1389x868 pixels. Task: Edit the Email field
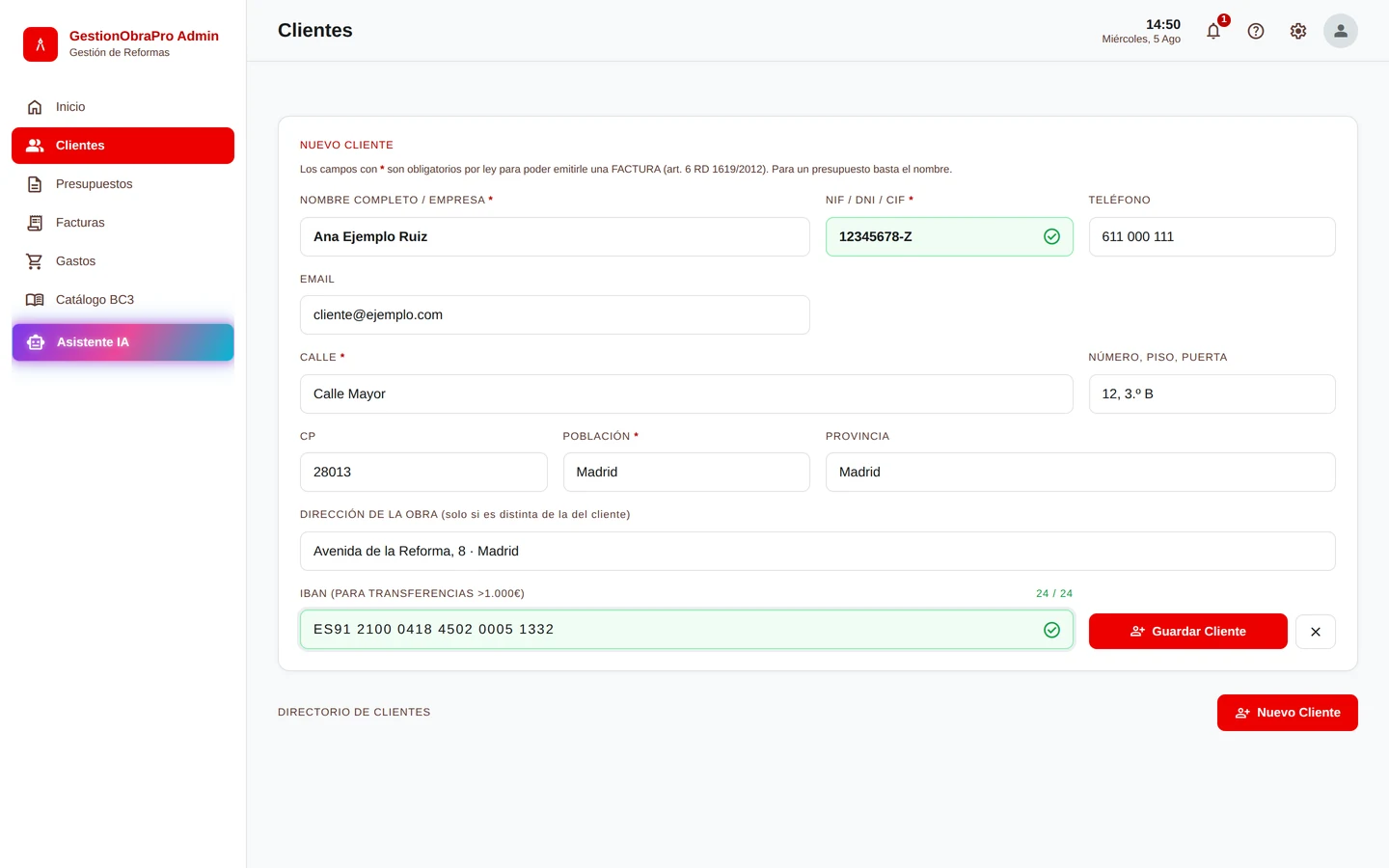point(555,314)
